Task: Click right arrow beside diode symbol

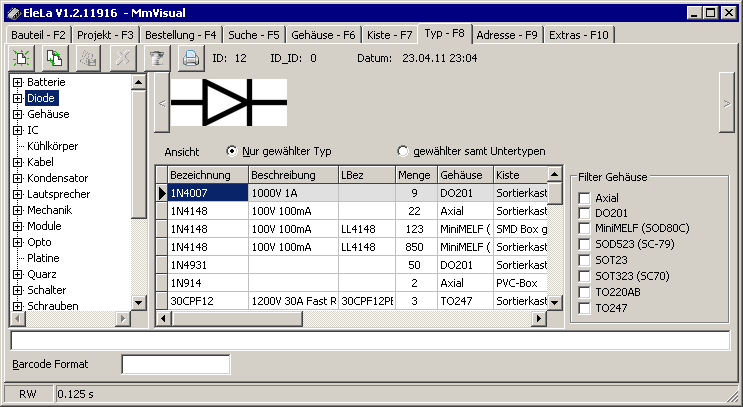Action: pyautogui.click(x=726, y=103)
